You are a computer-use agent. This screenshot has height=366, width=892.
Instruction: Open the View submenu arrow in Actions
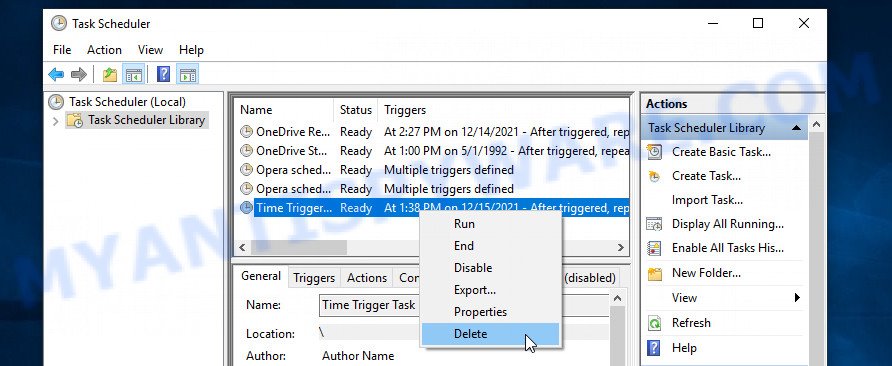click(x=798, y=298)
